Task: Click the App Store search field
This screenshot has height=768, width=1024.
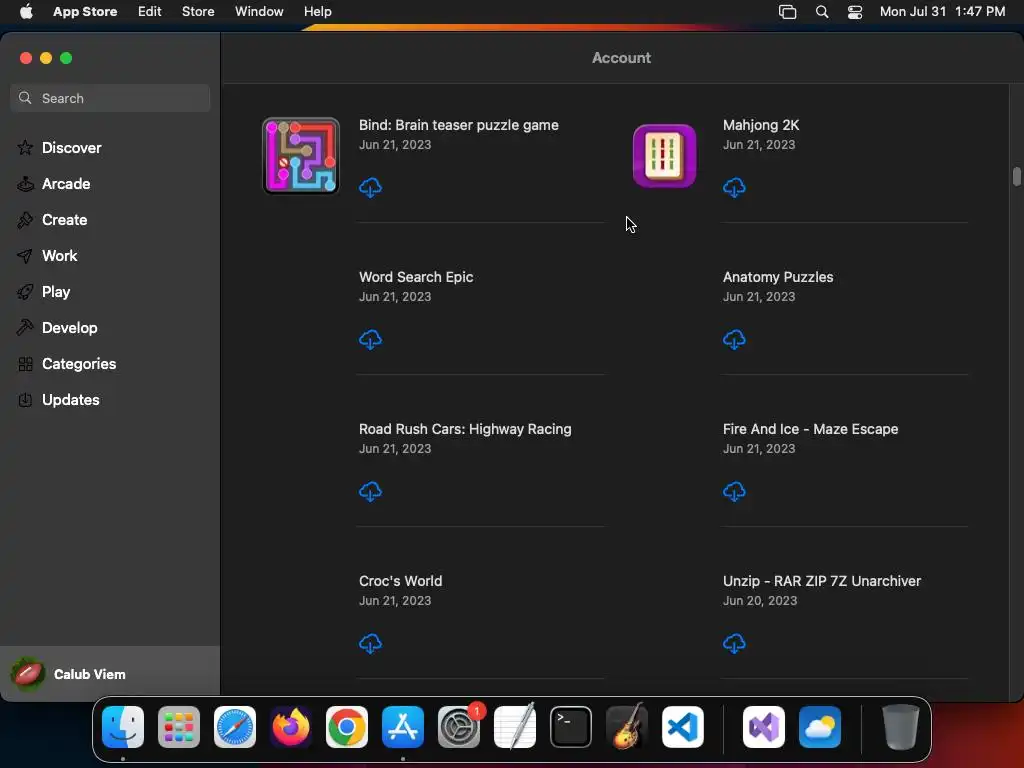Action: click(110, 98)
